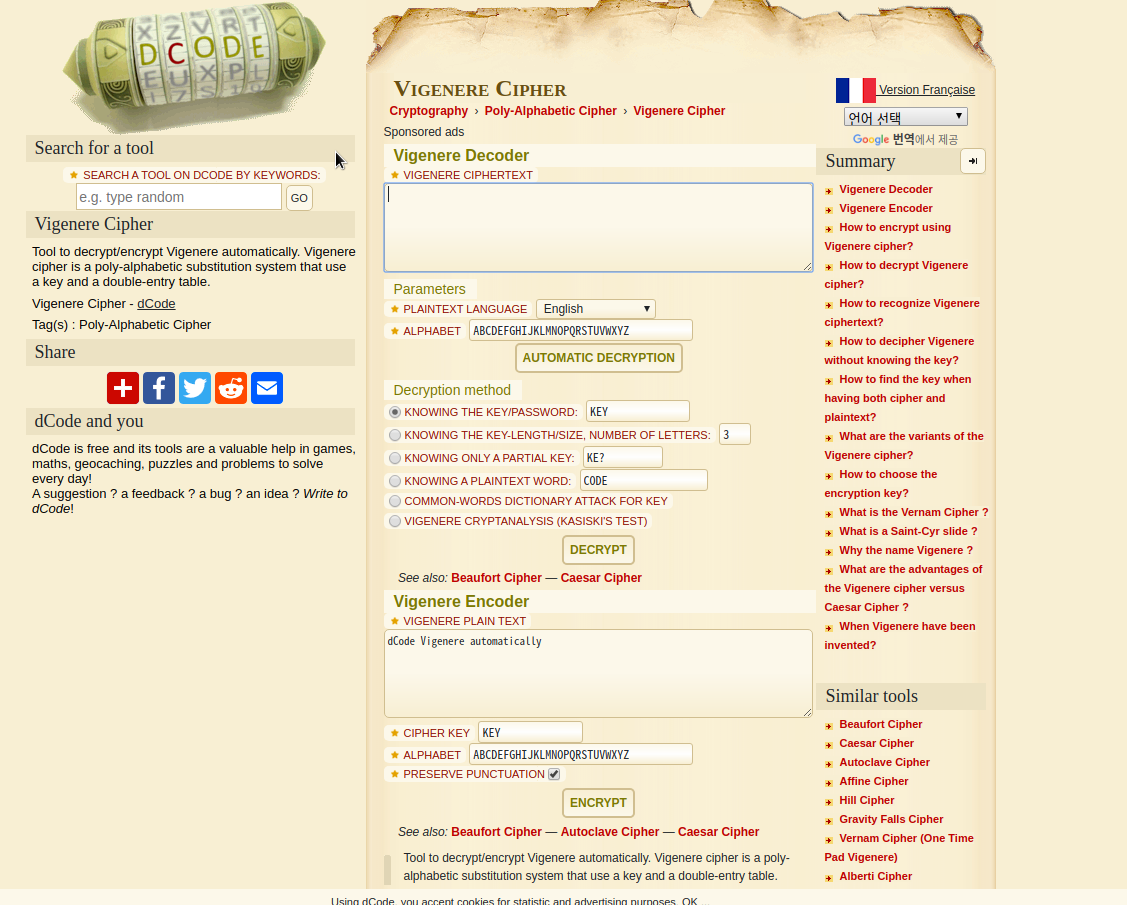Select Knowing the key-length/size radio button
Screen dimensions: 1127x905
(x=395, y=435)
